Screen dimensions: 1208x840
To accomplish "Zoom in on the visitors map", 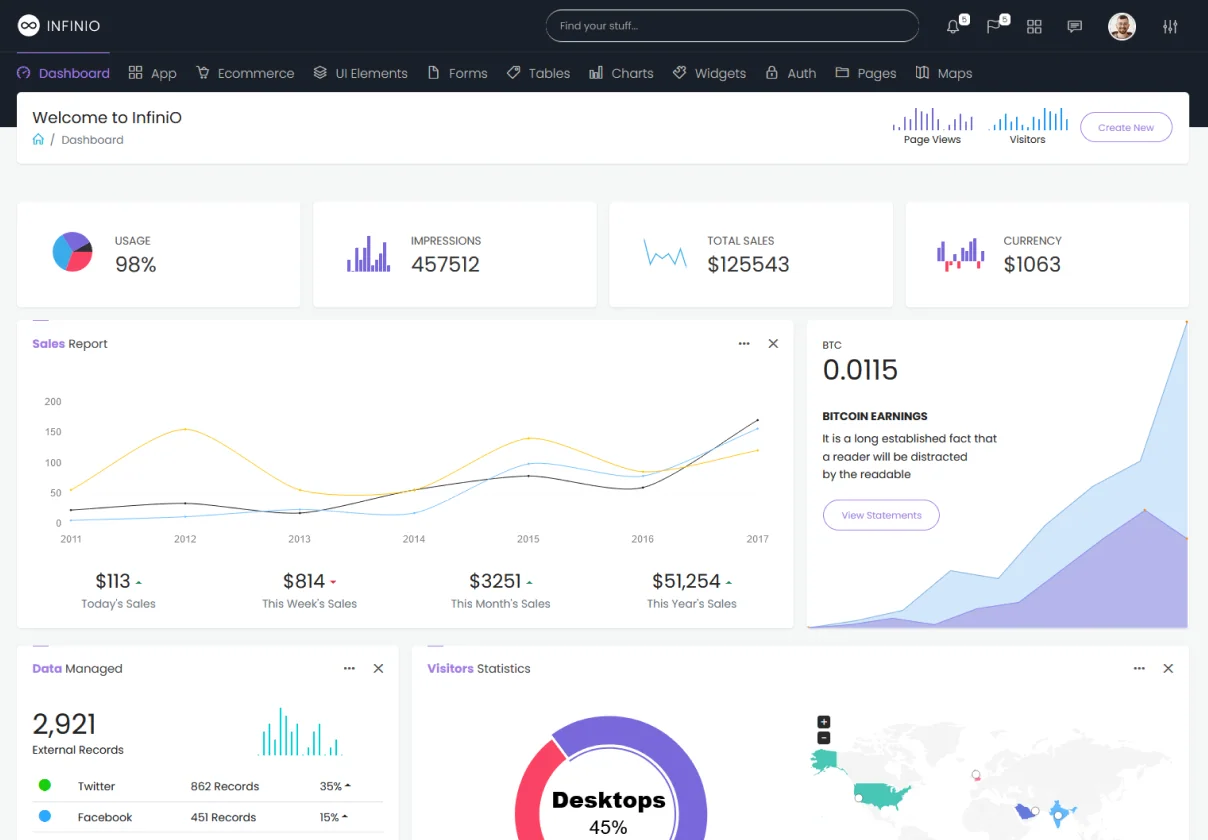I will (824, 722).
